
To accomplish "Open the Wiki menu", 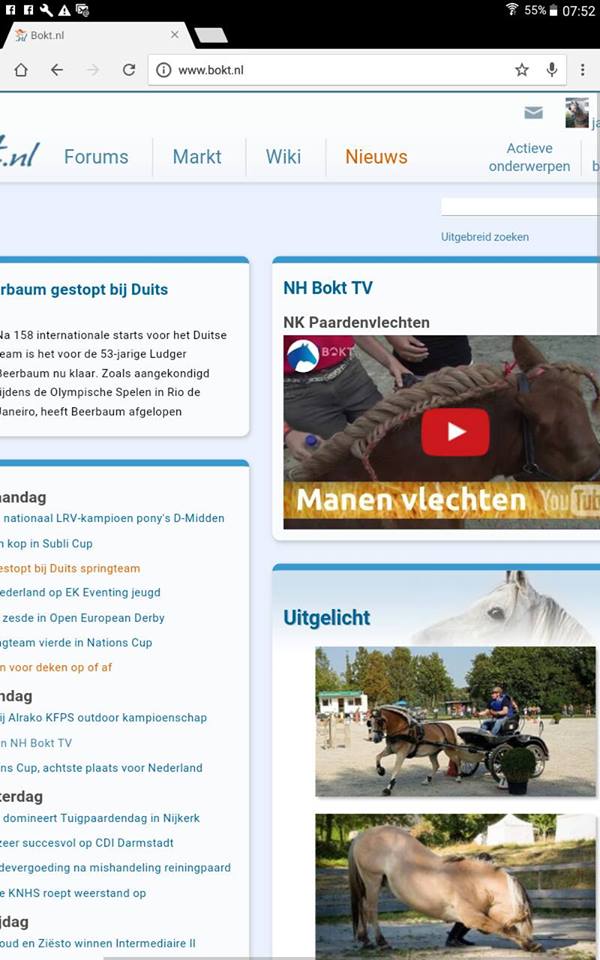I will (283, 157).
